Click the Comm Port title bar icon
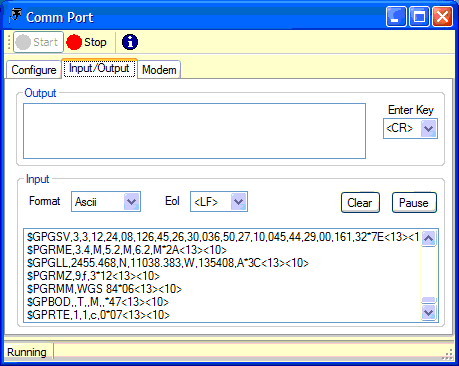The image size is (459, 366). point(14,16)
